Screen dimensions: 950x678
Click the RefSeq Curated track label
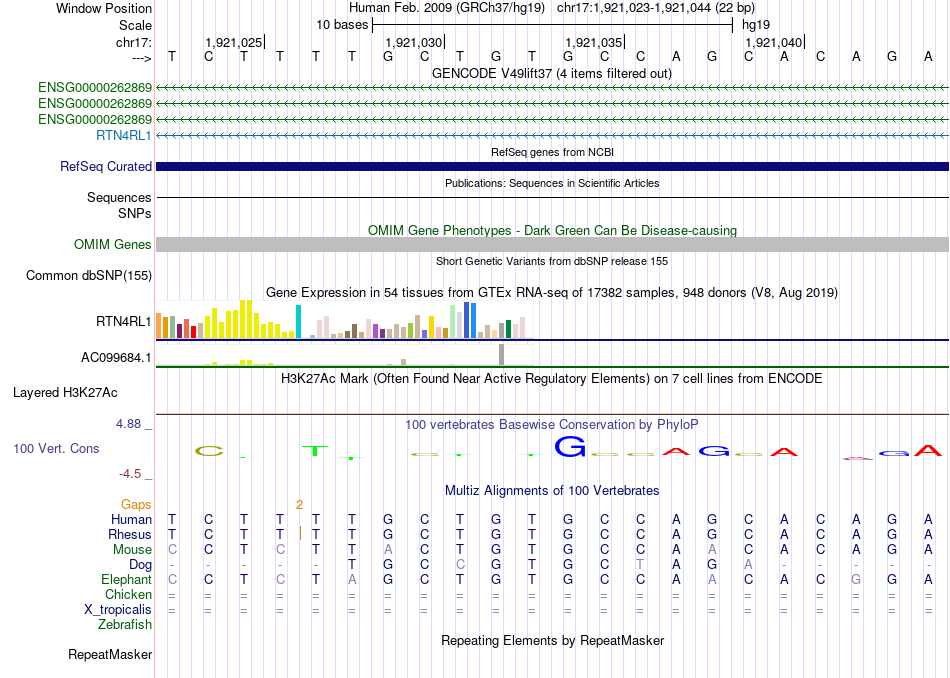click(105, 167)
